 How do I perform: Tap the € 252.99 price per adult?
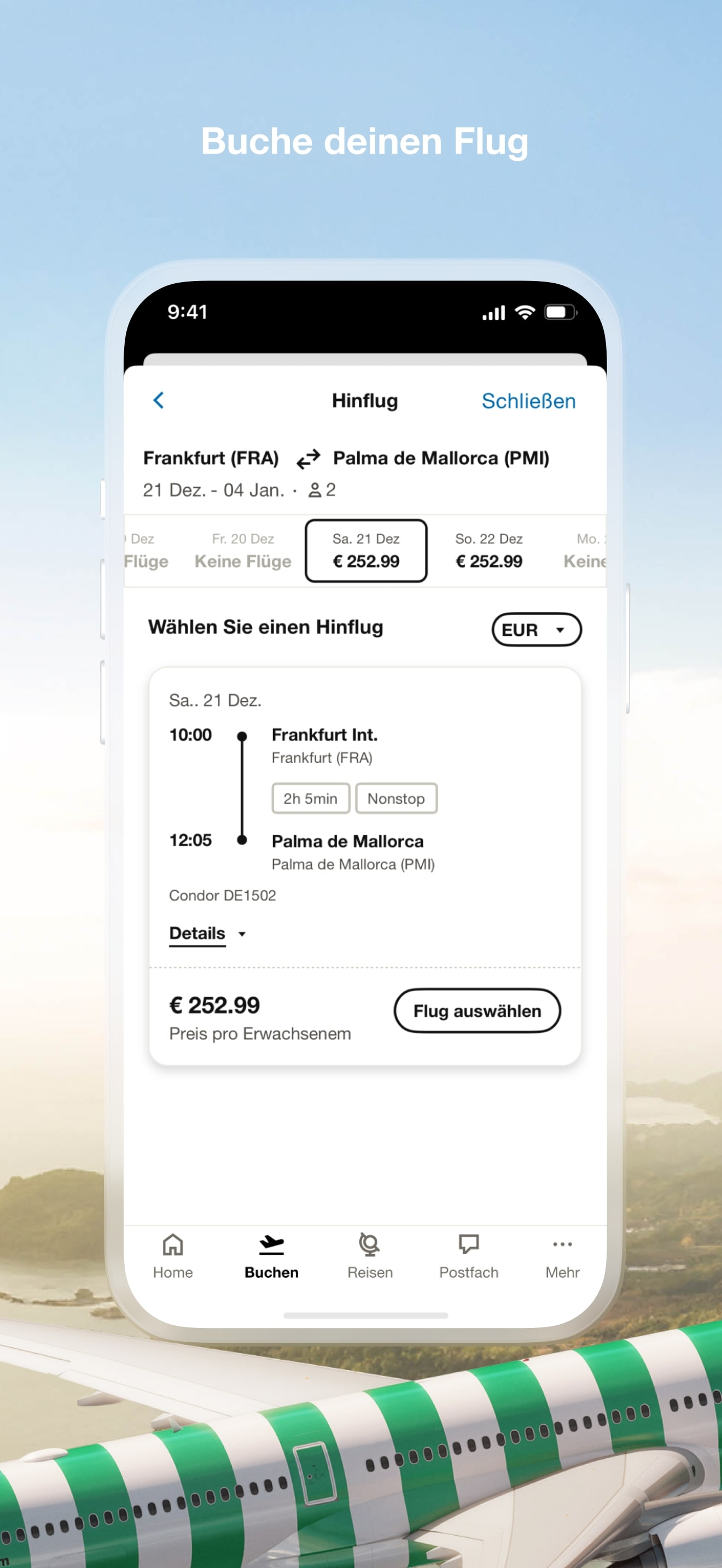(214, 1005)
